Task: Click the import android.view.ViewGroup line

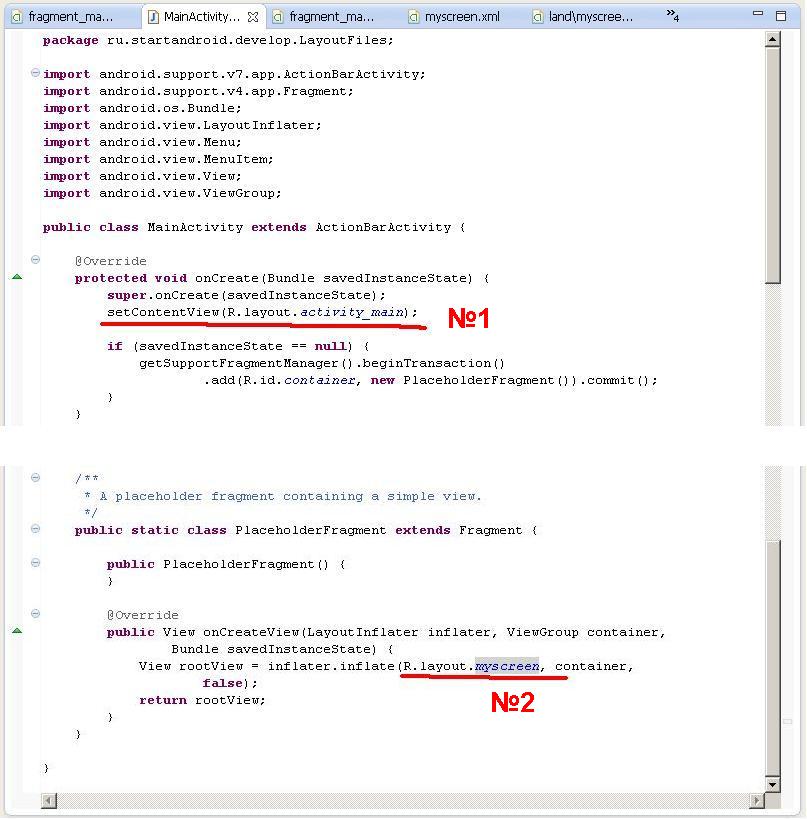Action: [162, 193]
